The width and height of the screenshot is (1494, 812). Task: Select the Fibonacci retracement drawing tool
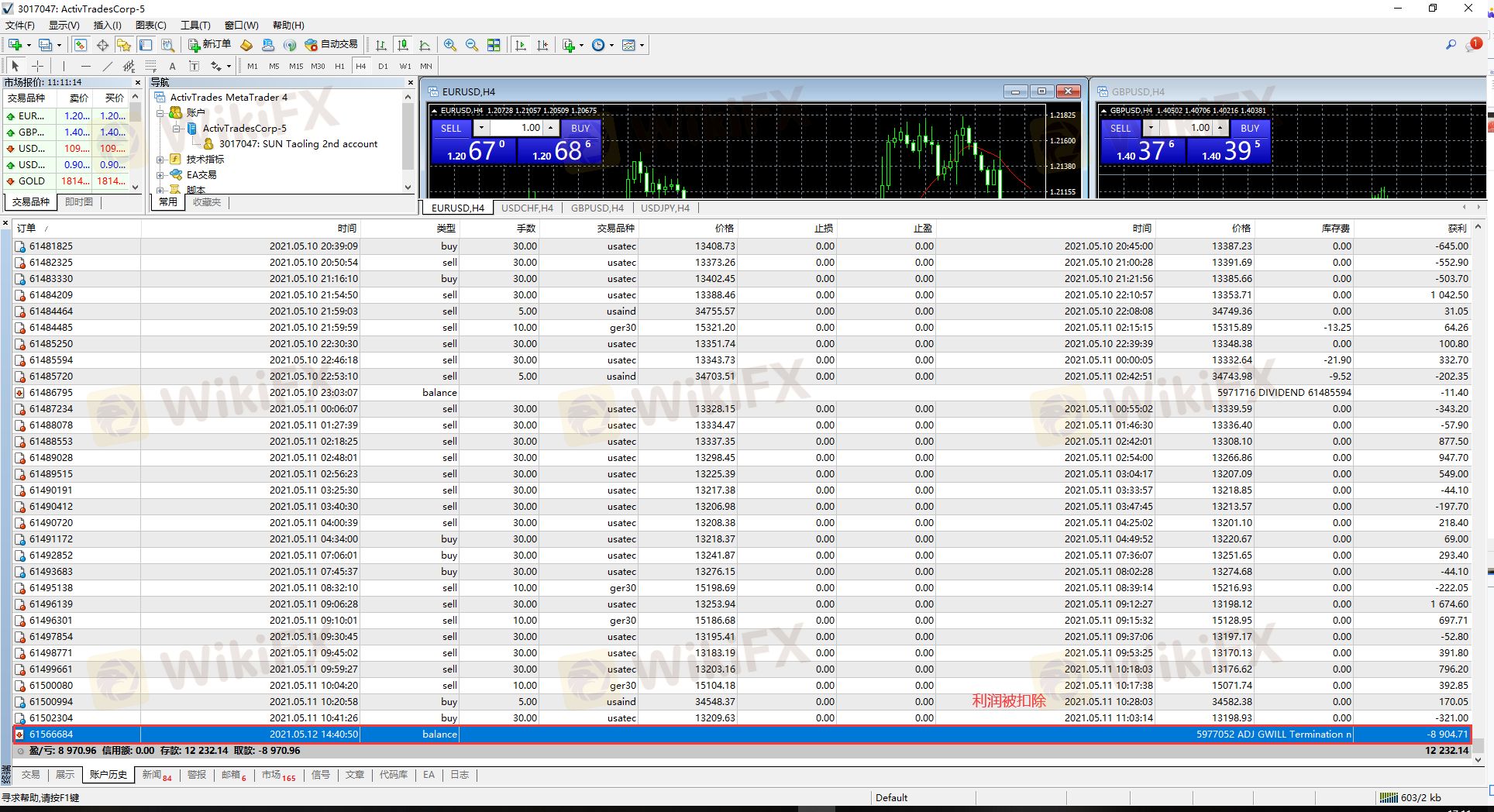tap(151, 66)
